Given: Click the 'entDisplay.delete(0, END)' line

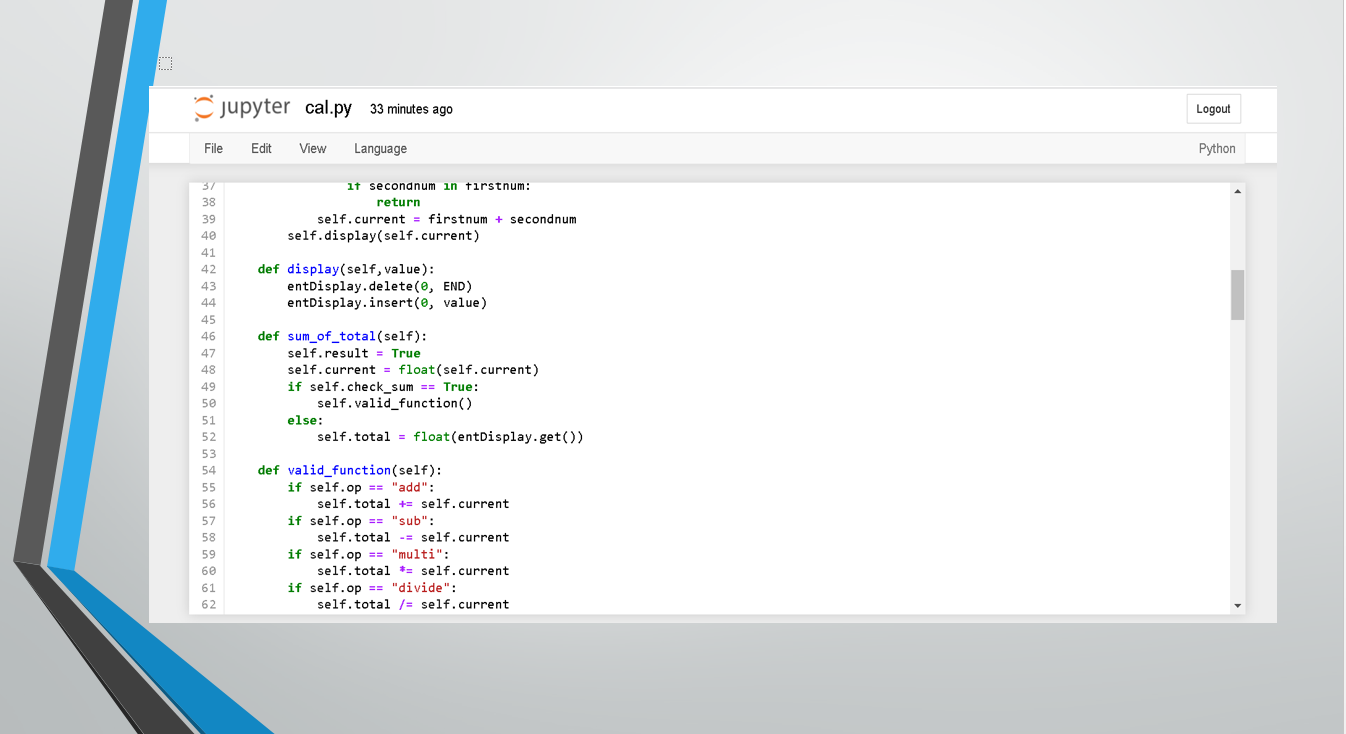Looking at the screenshot, I should coord(380,286).
